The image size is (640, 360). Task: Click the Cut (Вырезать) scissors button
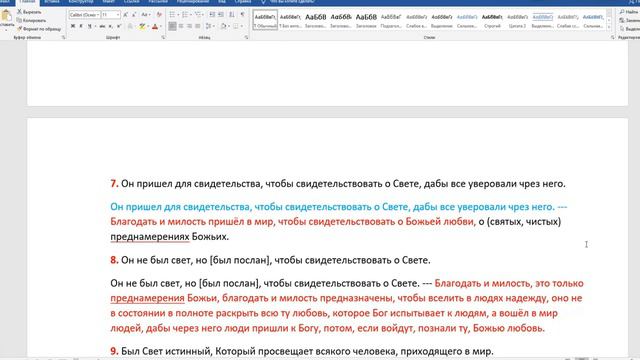pos(29,12)
